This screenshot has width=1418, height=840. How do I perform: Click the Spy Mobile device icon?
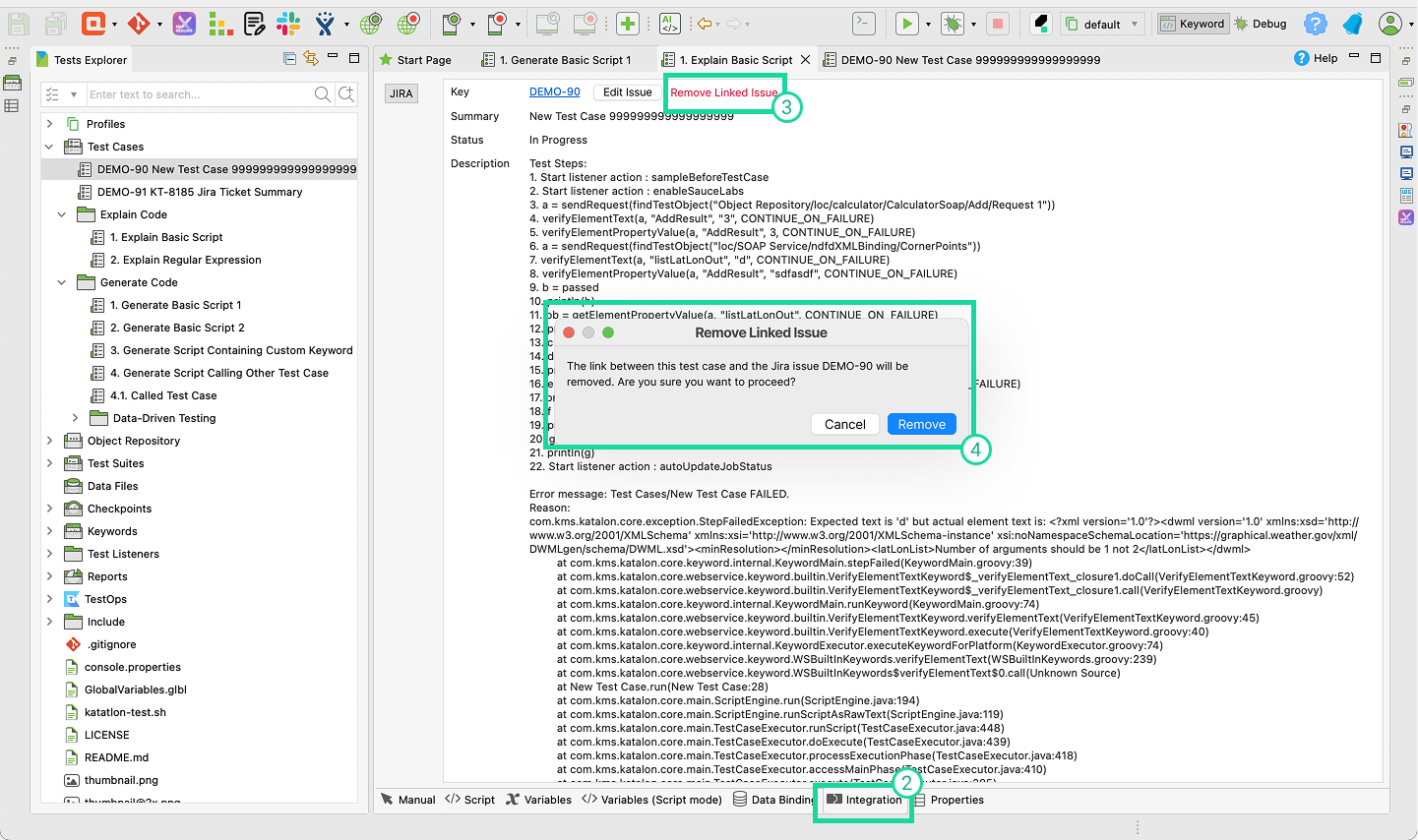click(x=451, y=24)
